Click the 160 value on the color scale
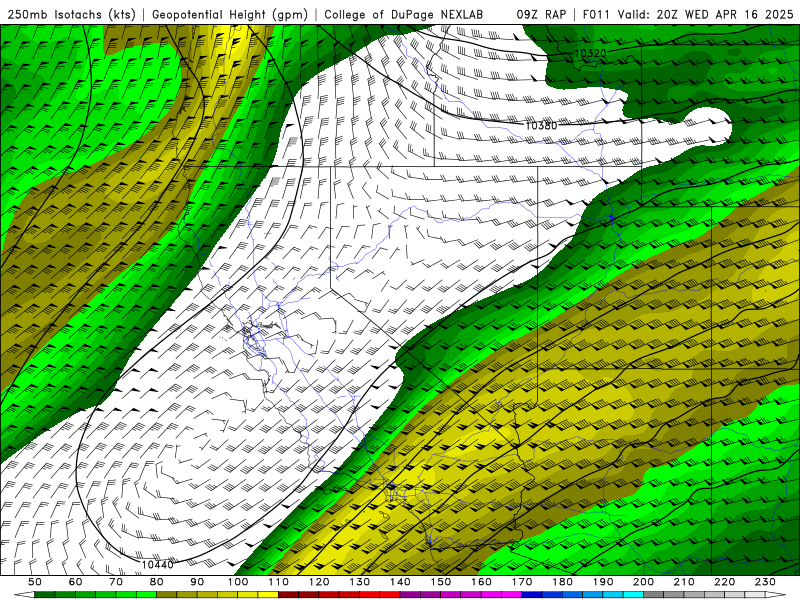Screen dimensions: 800x600 click(x=481, y=582)
